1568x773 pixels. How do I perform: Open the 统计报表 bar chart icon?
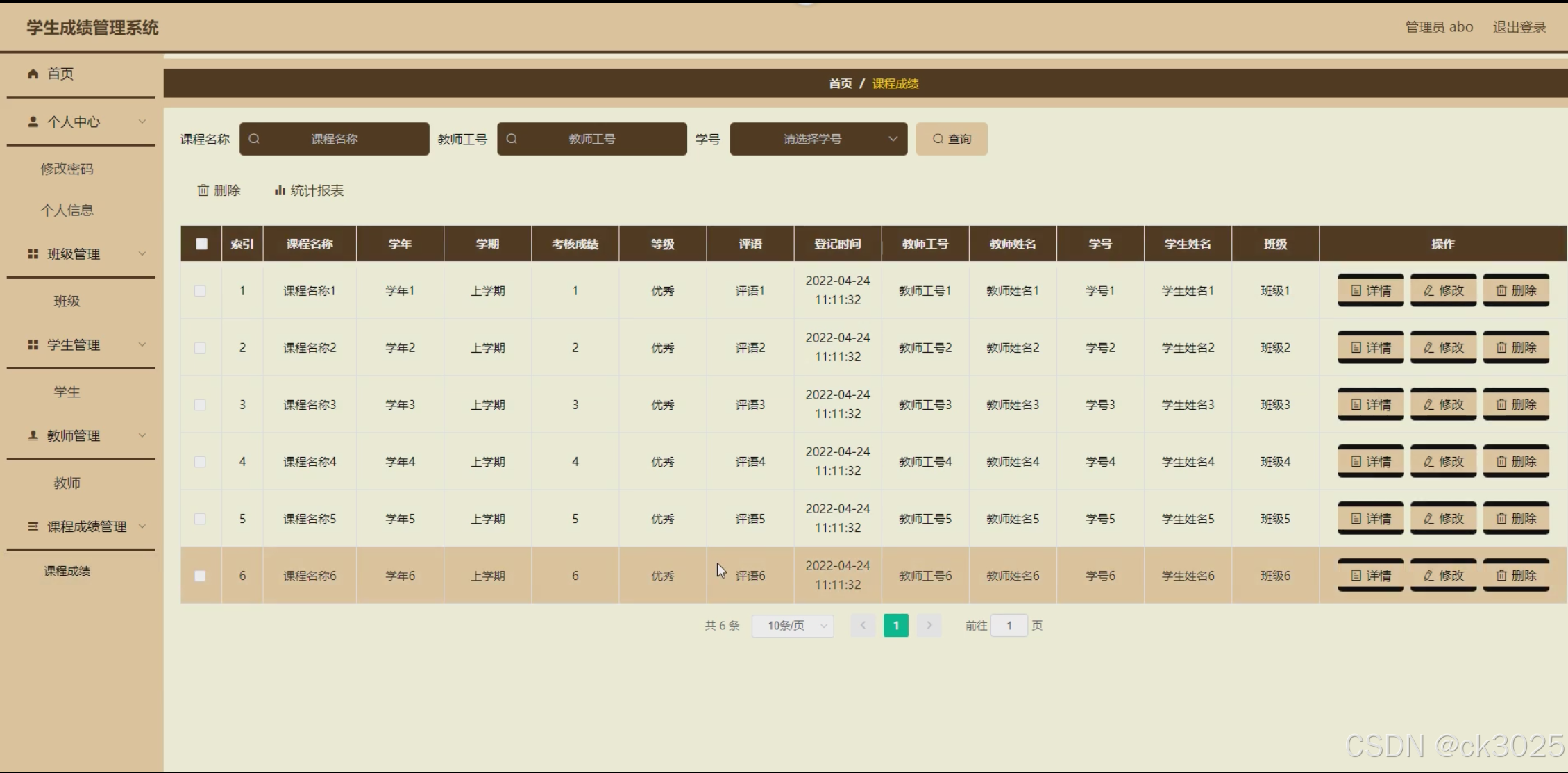(x=280, y=190)
